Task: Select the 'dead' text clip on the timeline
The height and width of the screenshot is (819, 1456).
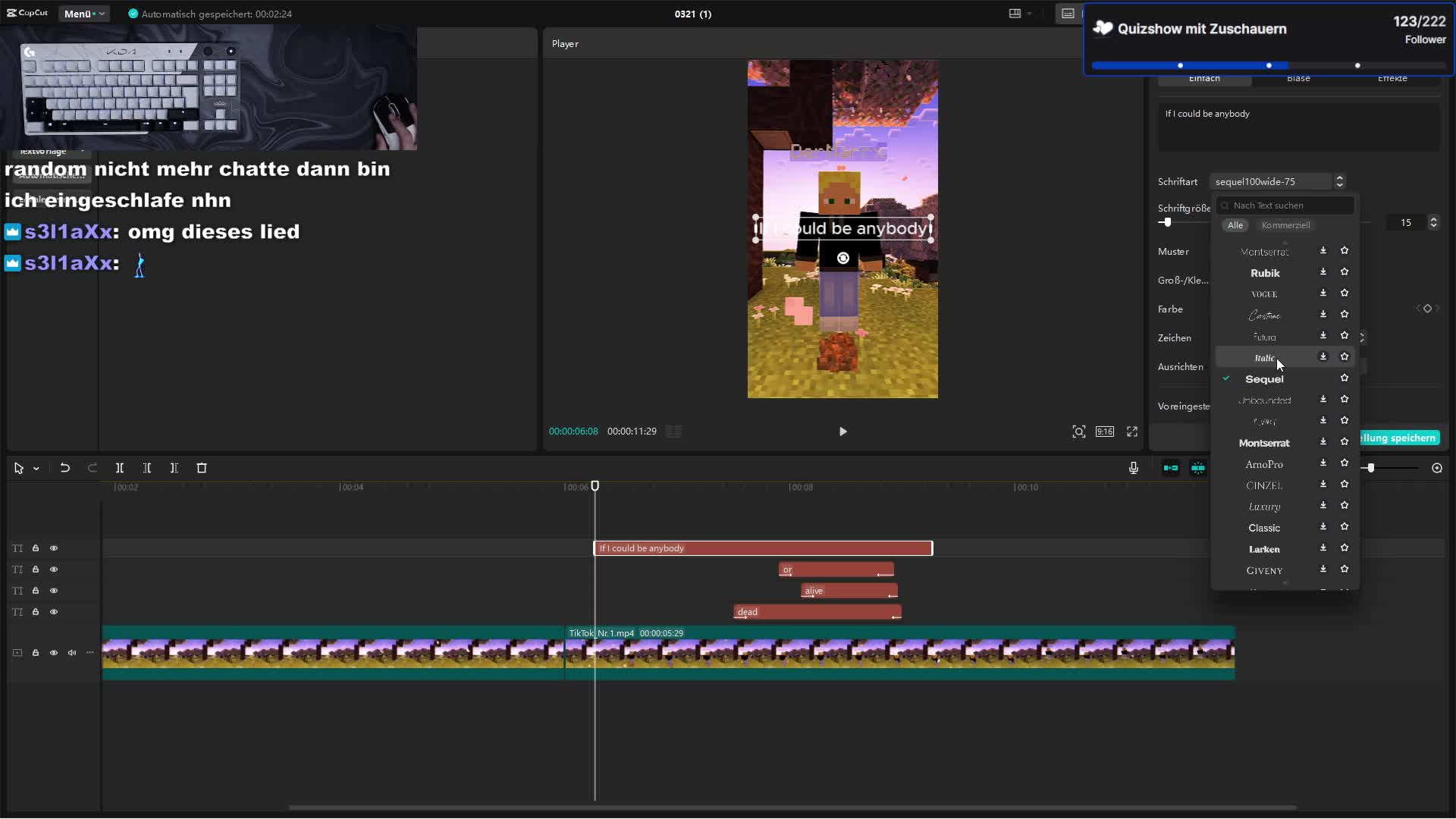Action: click(817, 612)
